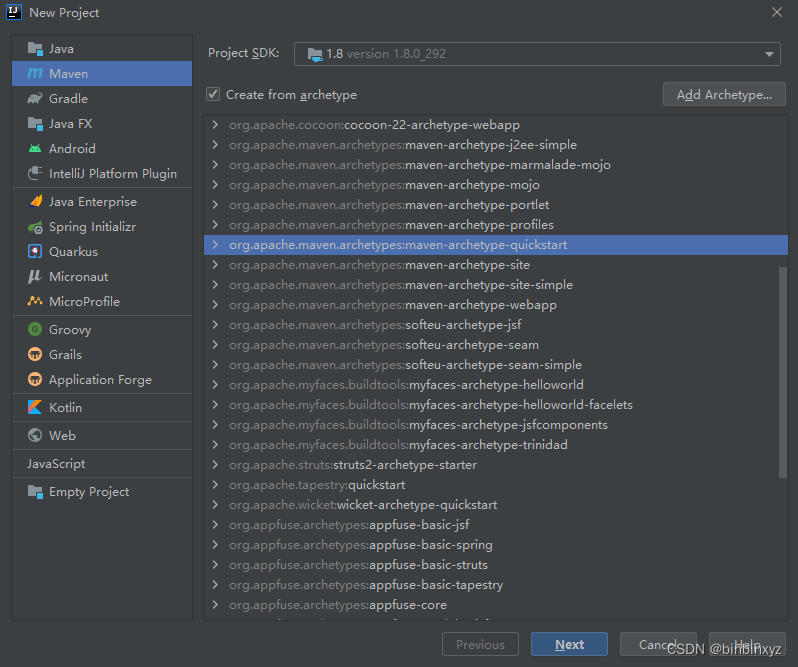This screenshot has height=667, width=798.
Task: Click the Empty Project folder icon
Action: coord(35,491)
